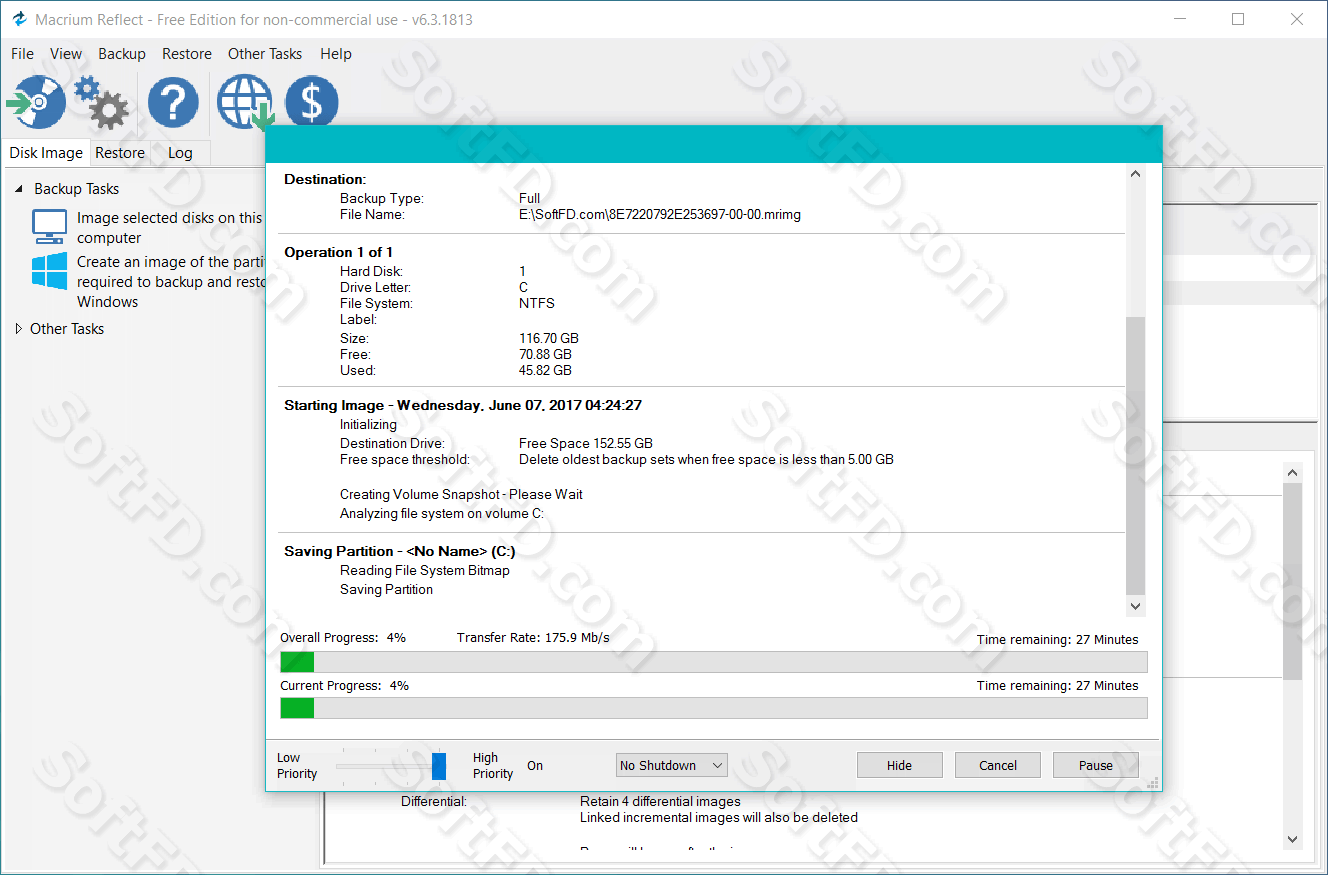Click the globe update download icon
The height and width of the screenshot is (875, 1328).
click(x=245, y=102)
